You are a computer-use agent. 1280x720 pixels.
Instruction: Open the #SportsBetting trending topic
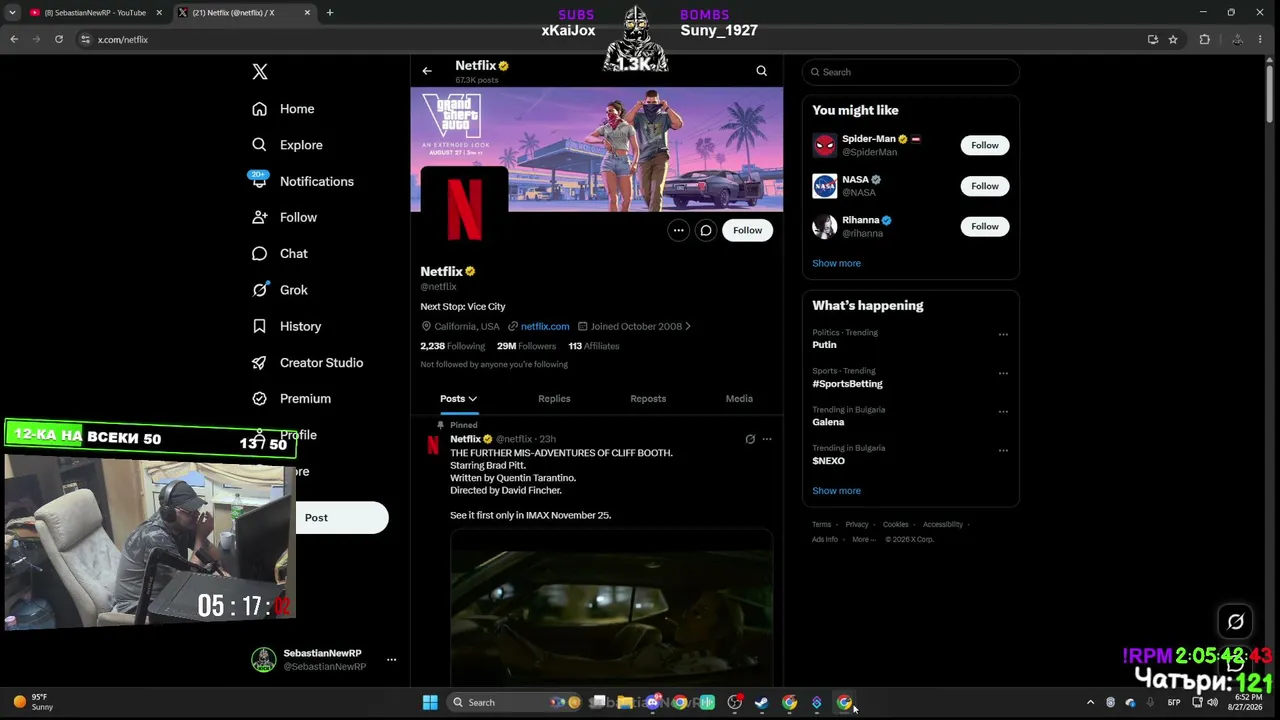click(847, 384)
